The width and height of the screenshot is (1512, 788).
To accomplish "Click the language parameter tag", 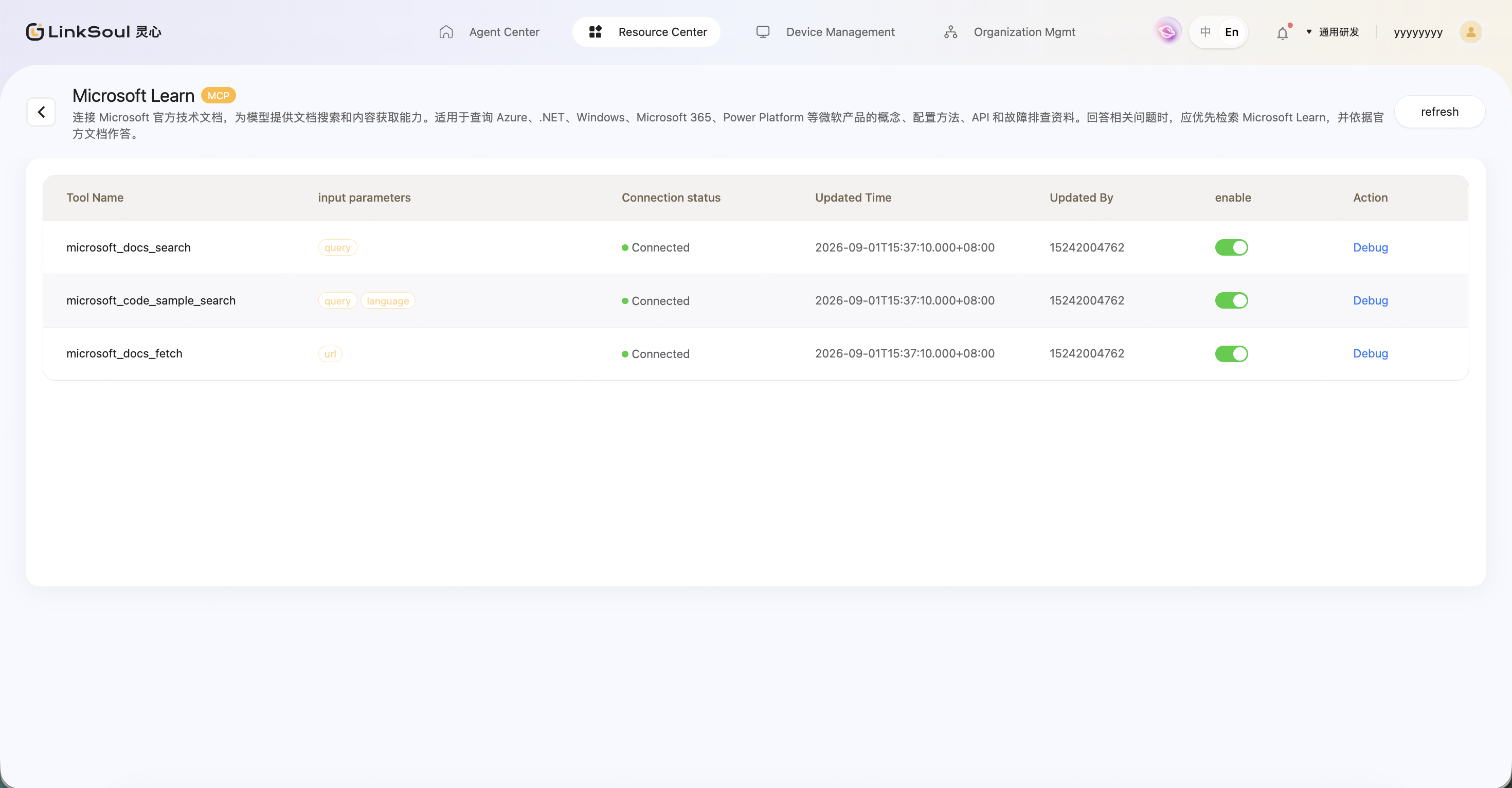I will point(387,300).
